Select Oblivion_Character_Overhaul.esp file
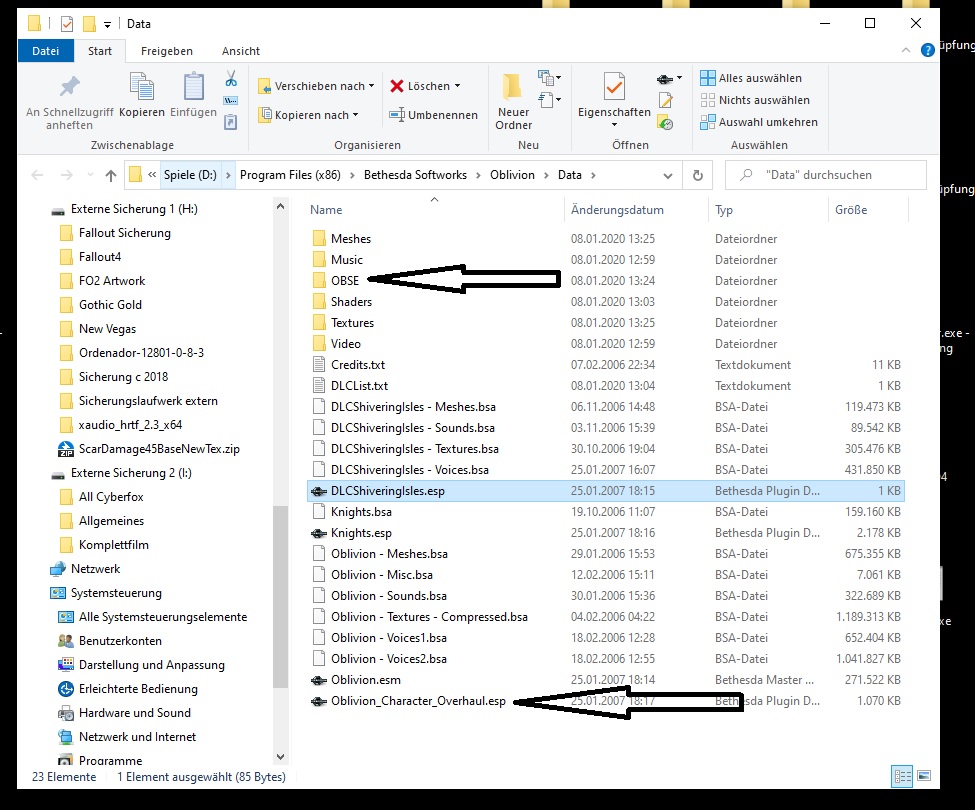Screen dimensions: 975x810 coord(418,701)
